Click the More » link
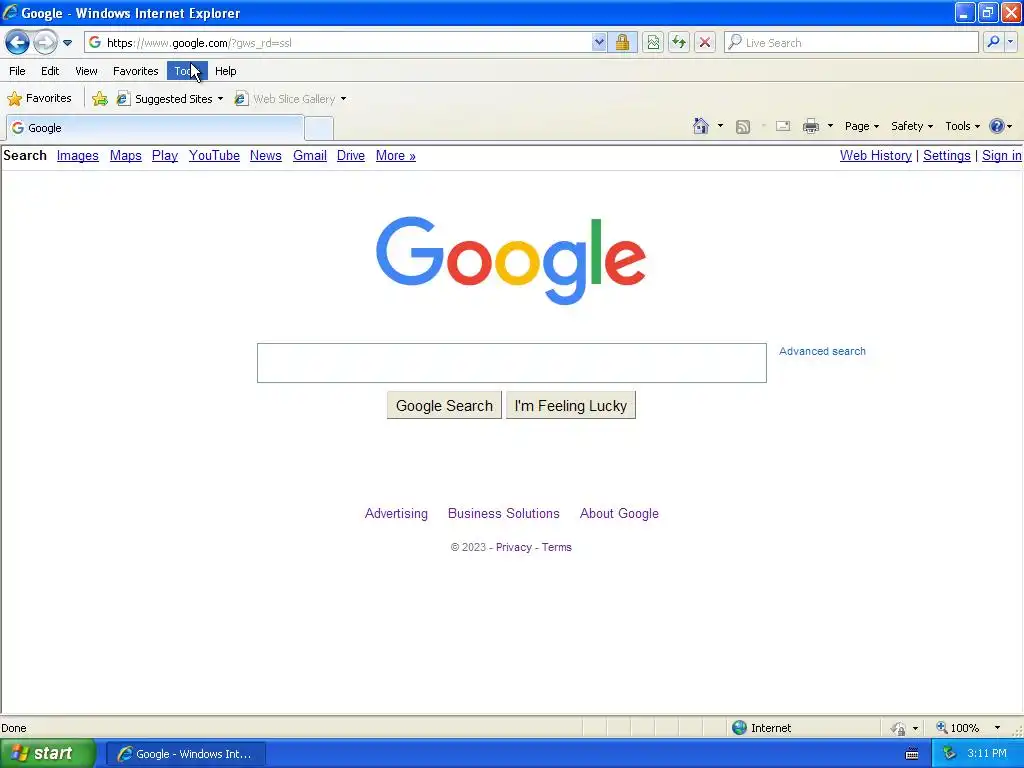The image size is (1024, 768). (x=396, y=155)
